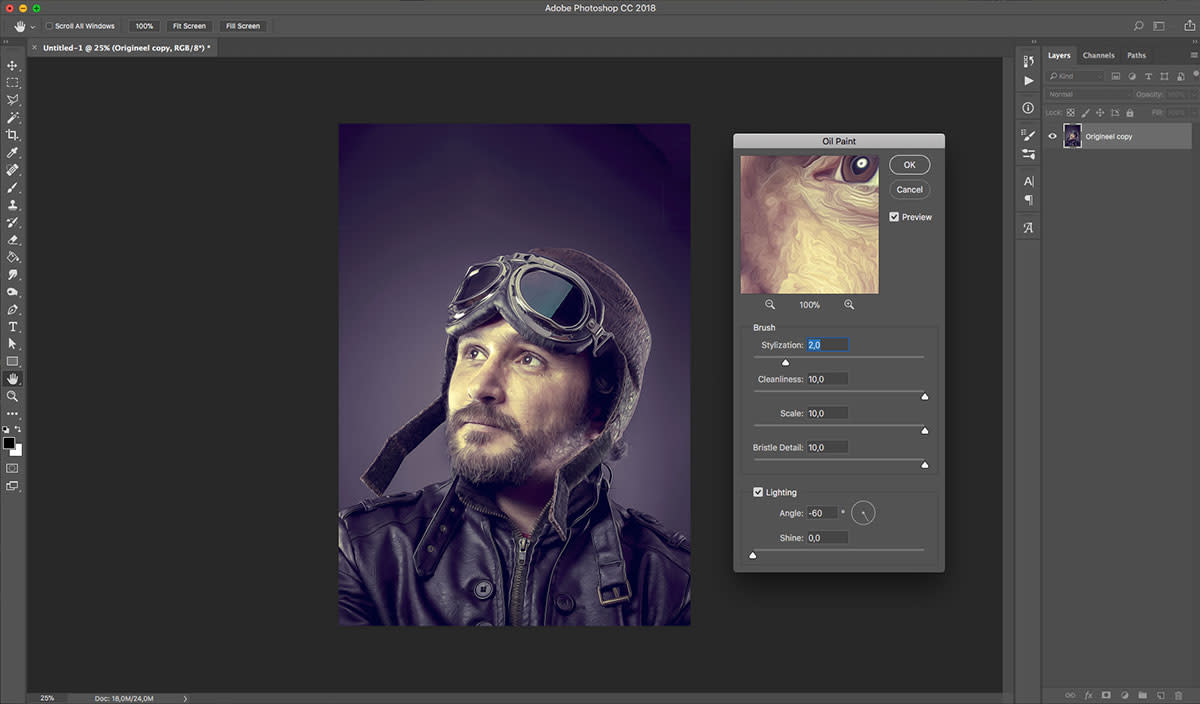Disable the Lighting checkbox

(x=758, y=492)
